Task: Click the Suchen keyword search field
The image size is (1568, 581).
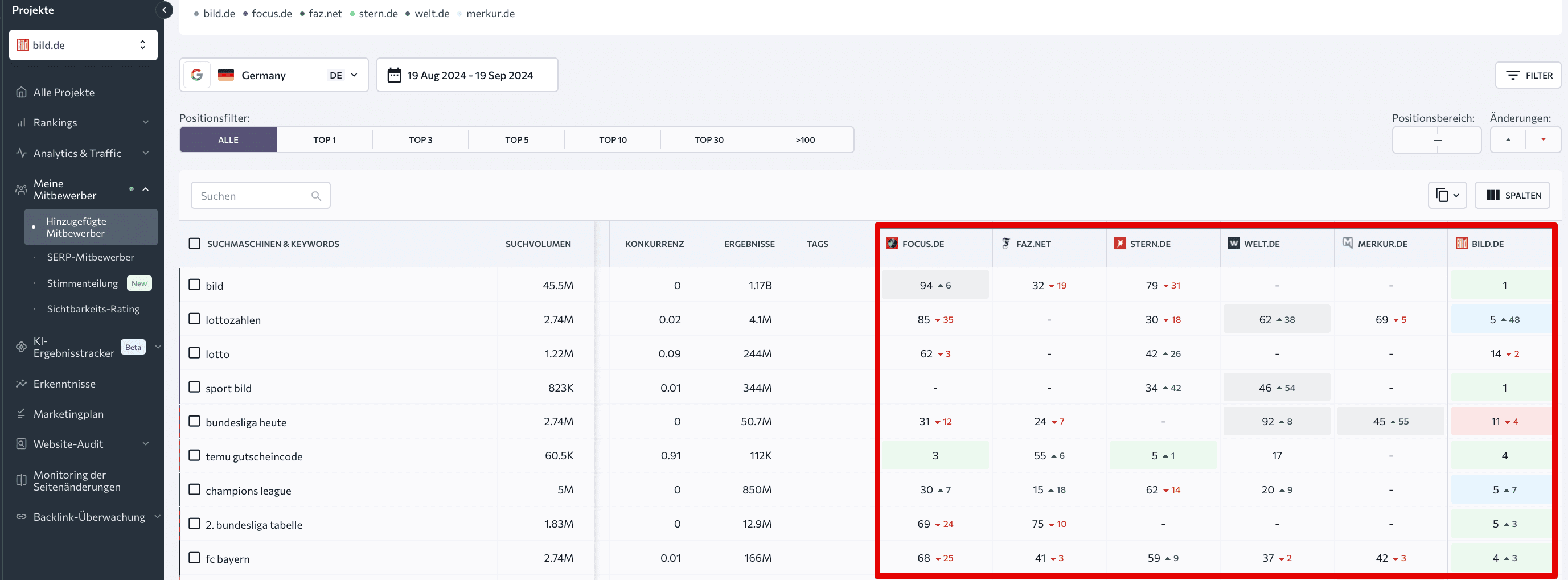Action: (261, 196)
